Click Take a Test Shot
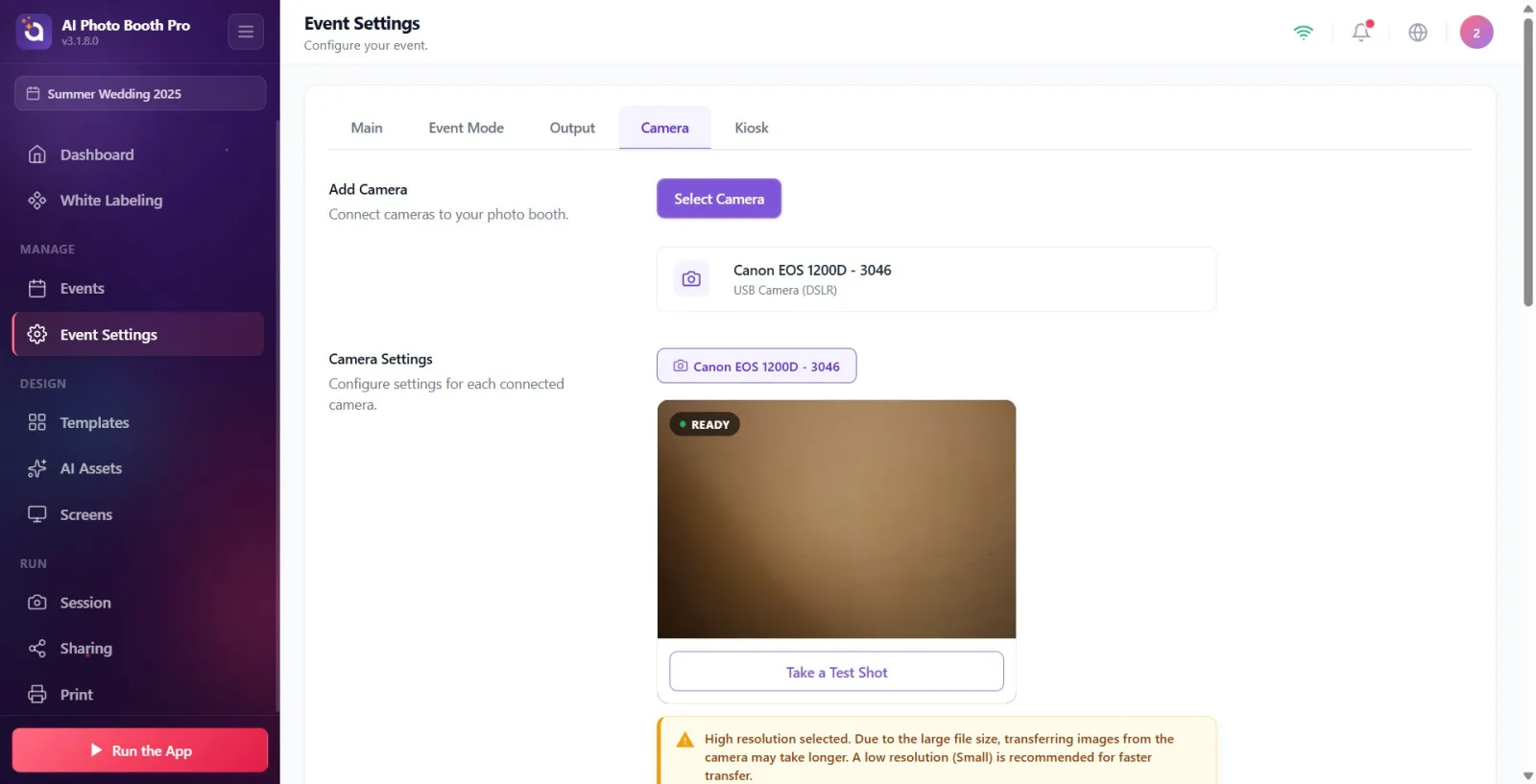Viewport: 1536px width, 784px height. coord(836,672)
